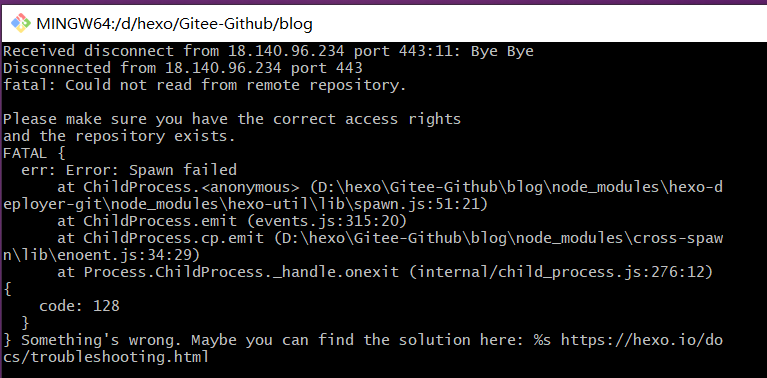Screen dimensions: 767x378
Task: Click 'err: Error: Spawn failed' line
Action: (129, 170)
